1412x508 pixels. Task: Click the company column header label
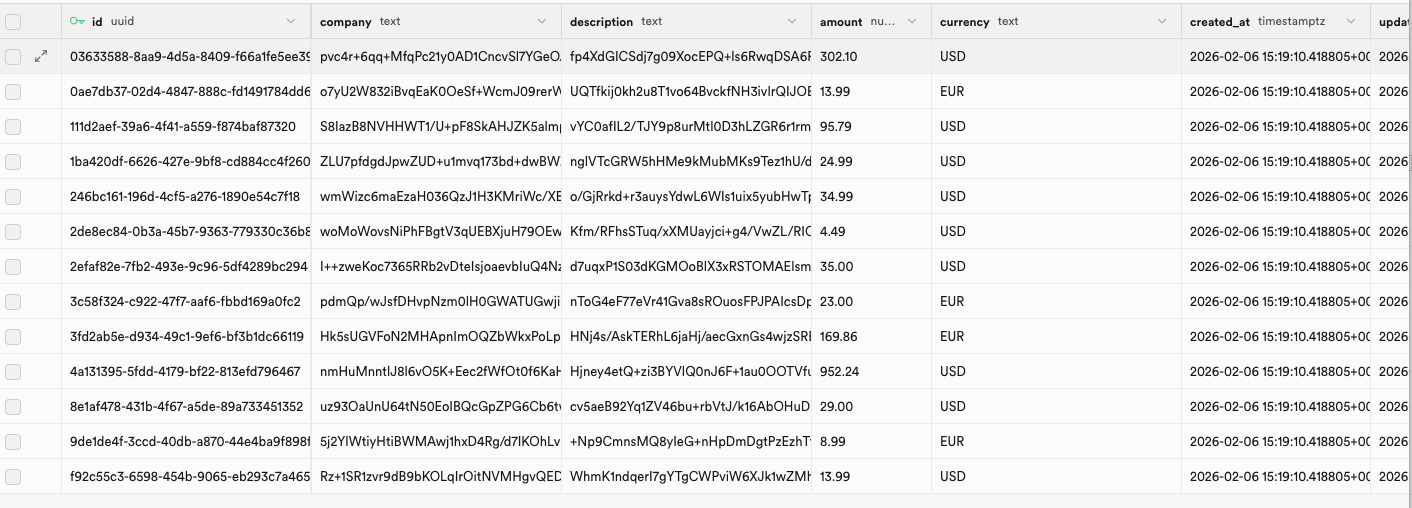[x=345, y=22]
